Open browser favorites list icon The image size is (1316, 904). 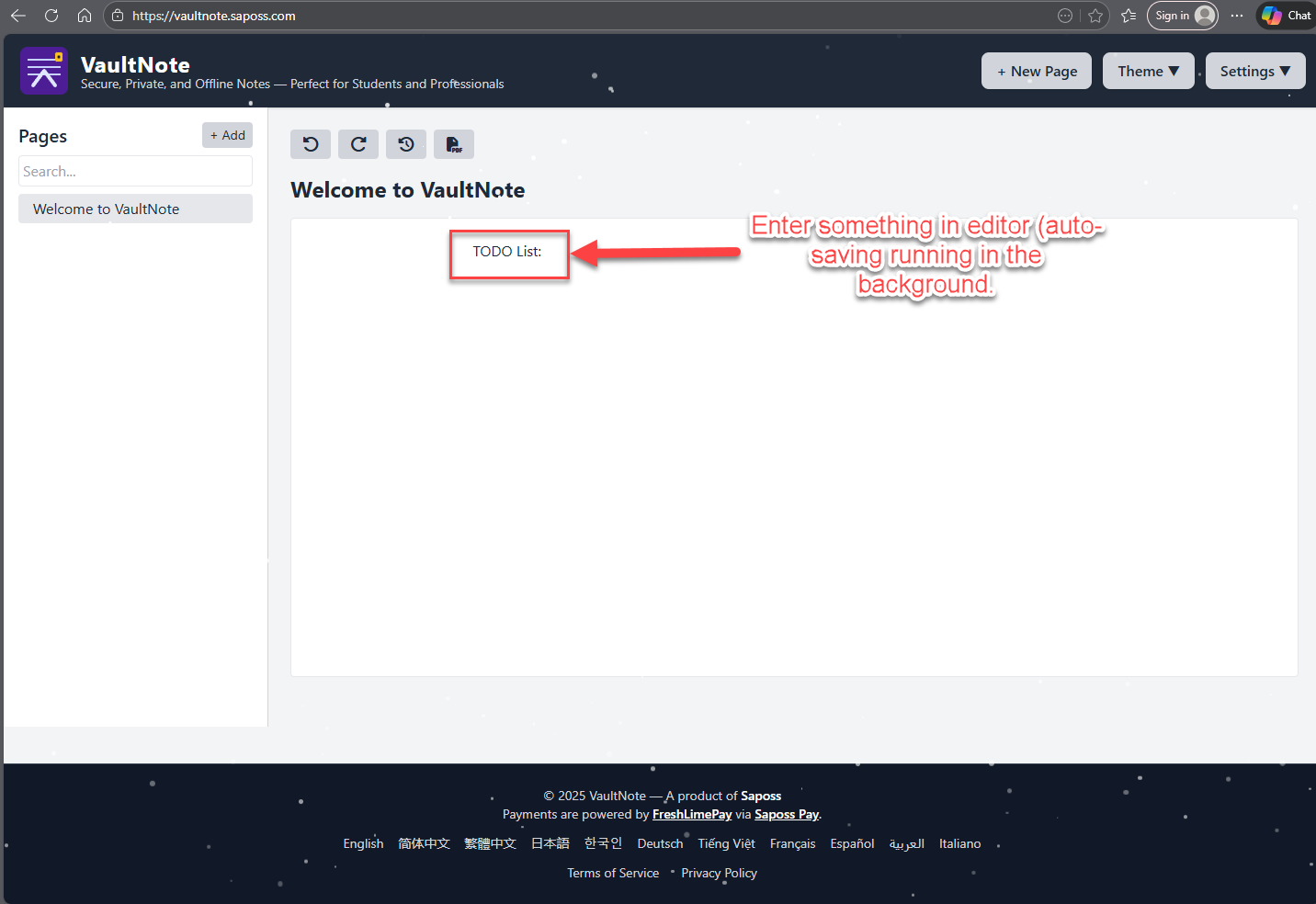click(1129, 16)
